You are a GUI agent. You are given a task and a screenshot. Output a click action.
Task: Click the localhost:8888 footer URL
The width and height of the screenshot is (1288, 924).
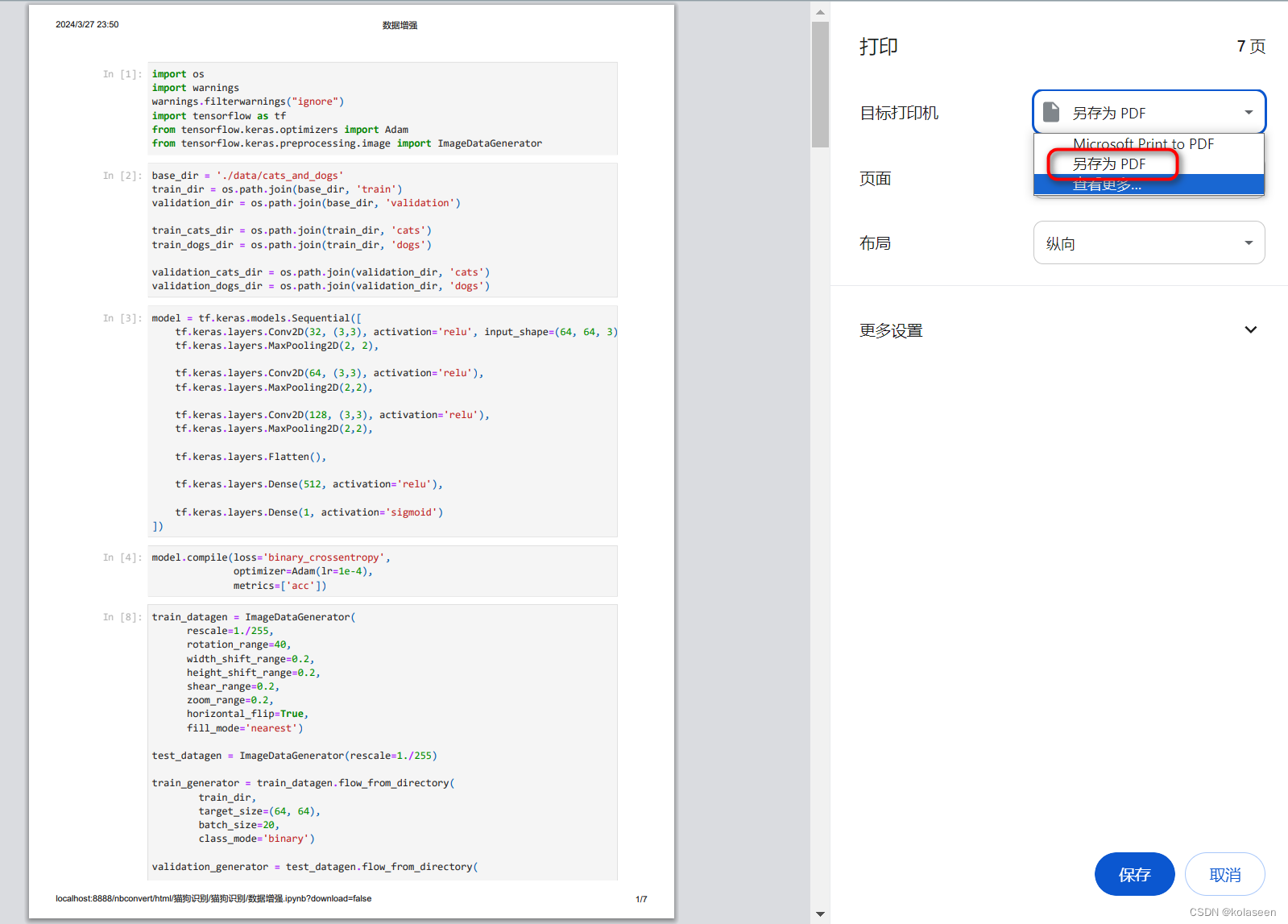213,898
